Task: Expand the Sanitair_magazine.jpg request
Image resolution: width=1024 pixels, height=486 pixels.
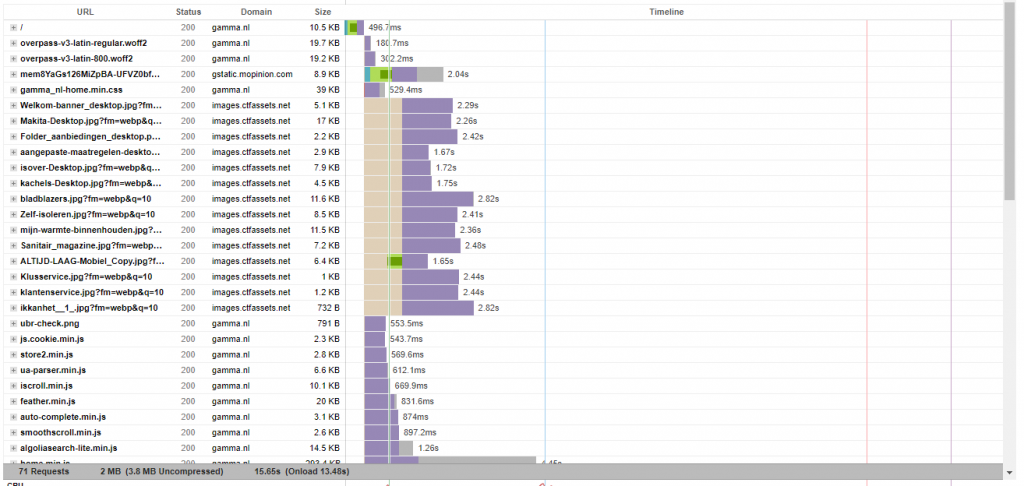Action: click(13, 246)
